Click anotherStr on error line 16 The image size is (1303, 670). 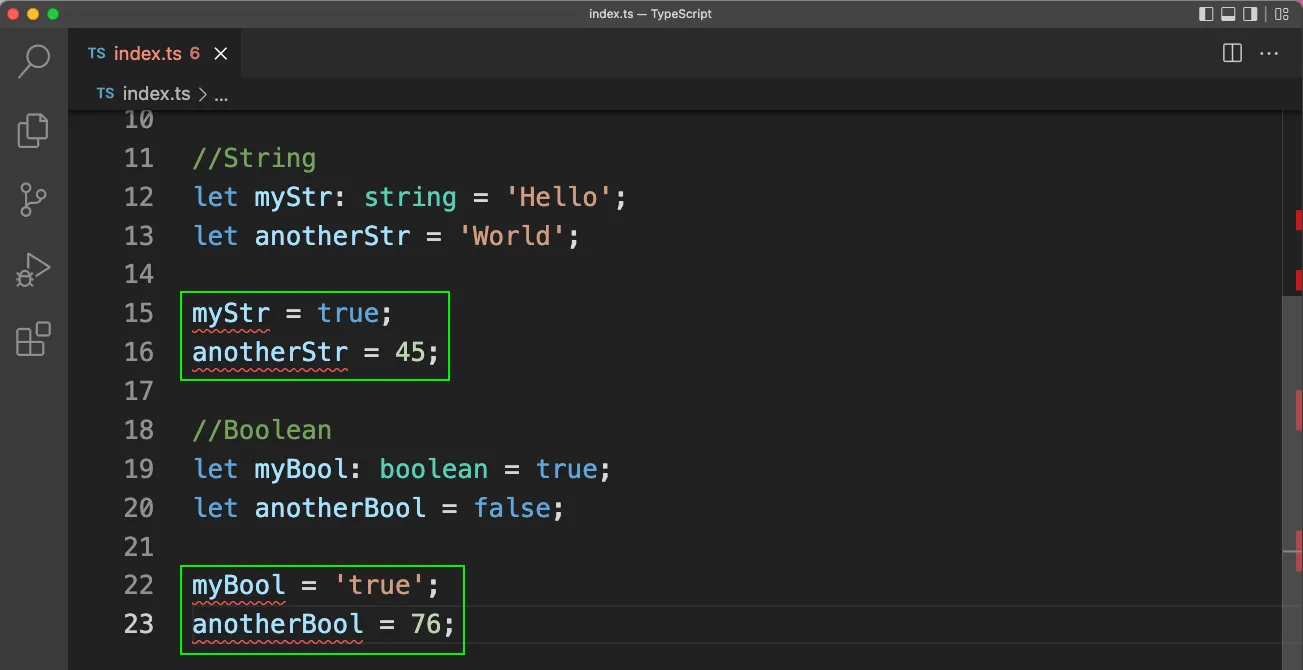(270, 352)
